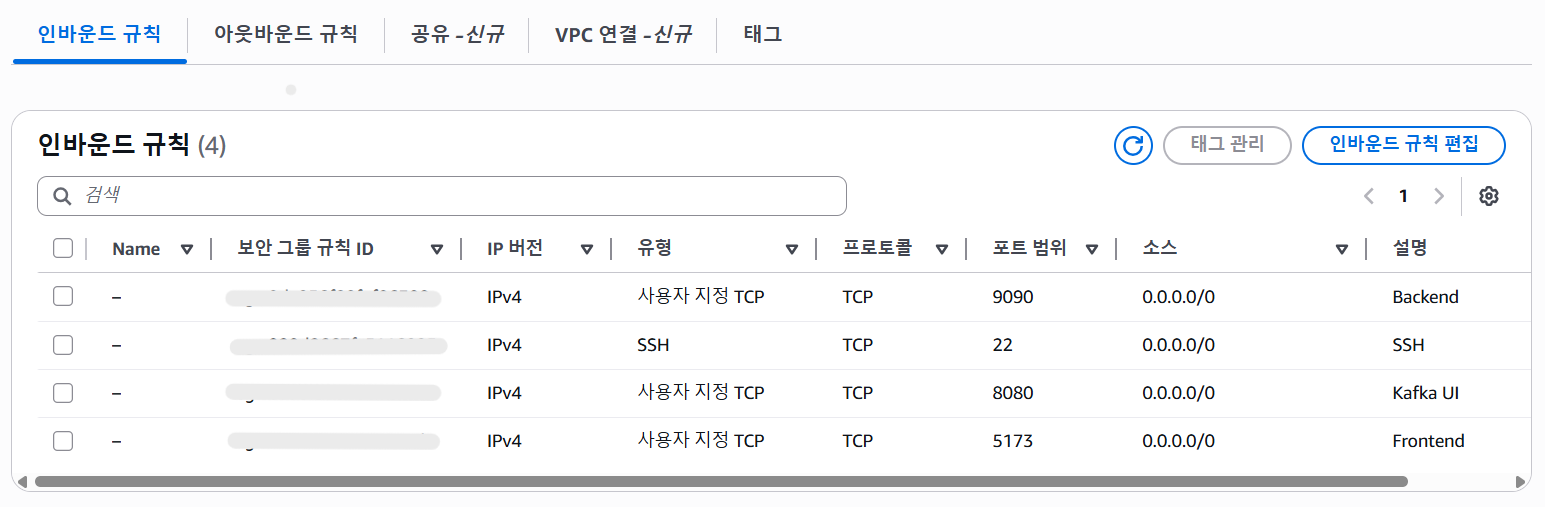Refresh the inbound rules list
This screenshot has height=507, width=1545.
pyautogui.click(x=1133, y=145)
